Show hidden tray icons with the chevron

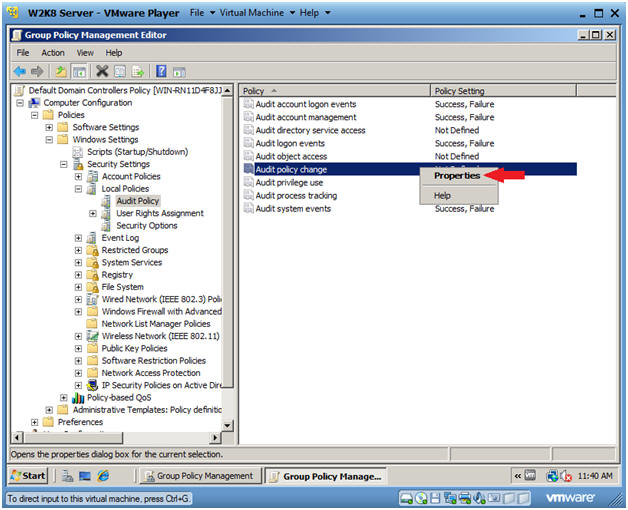click(x=517, y=476)
